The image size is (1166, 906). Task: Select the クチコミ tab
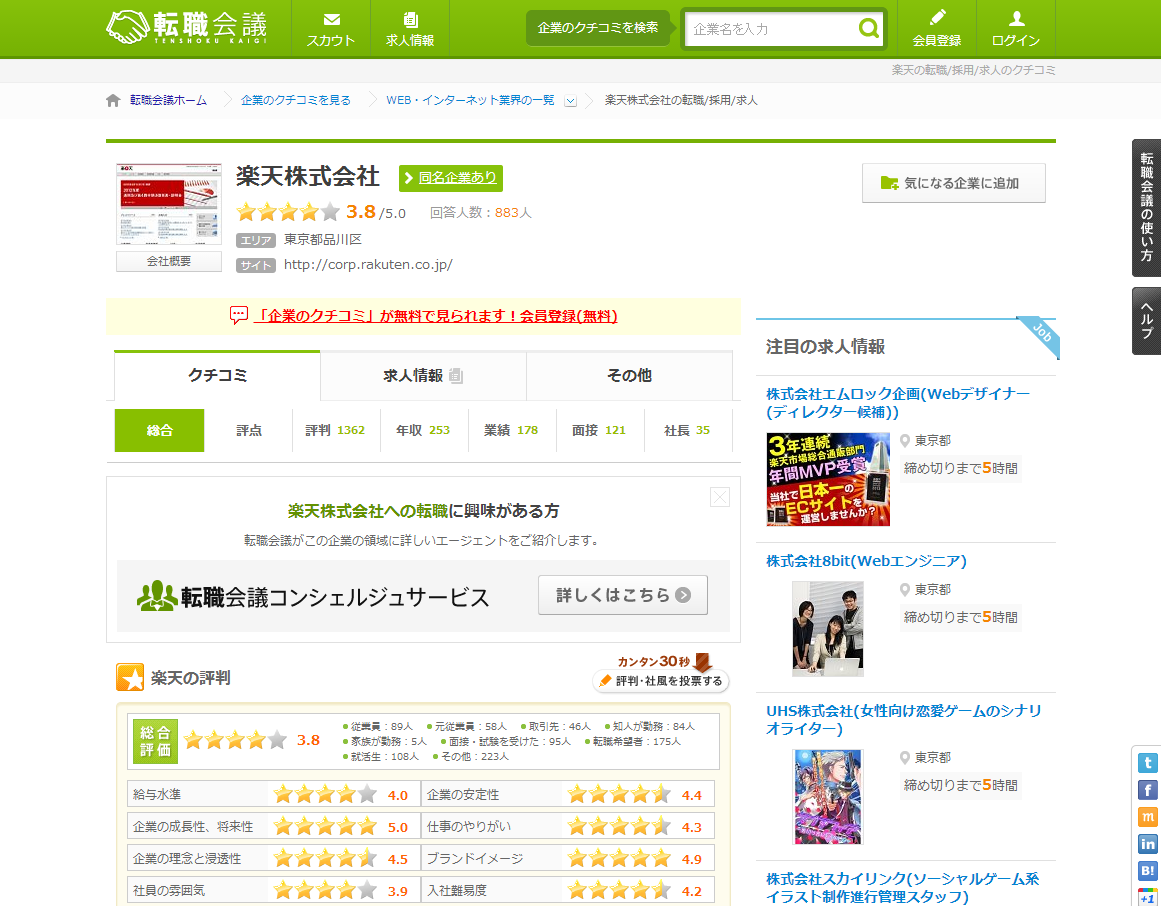(217, 376)
